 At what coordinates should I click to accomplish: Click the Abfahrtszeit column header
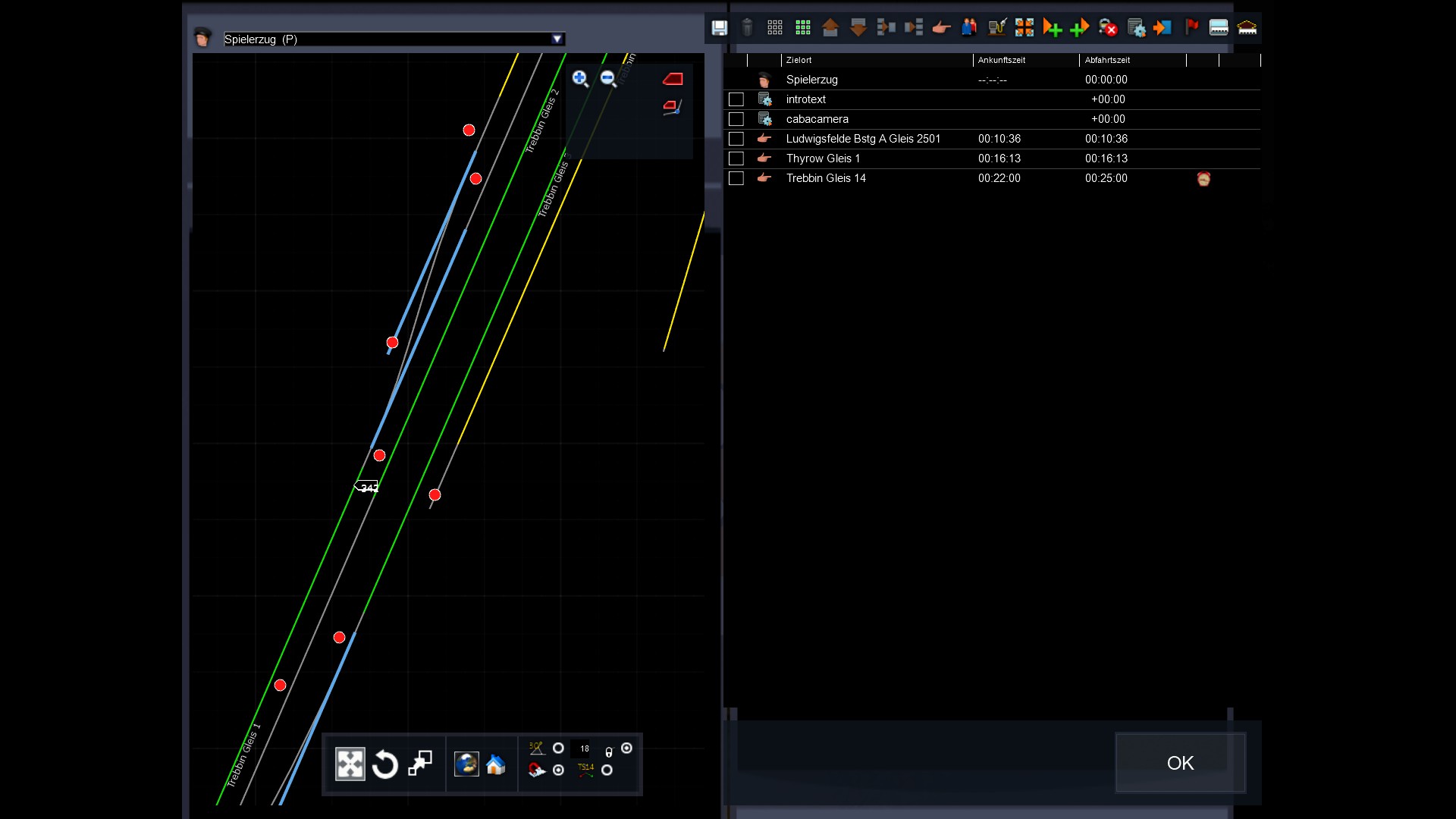click(1107, 60)
